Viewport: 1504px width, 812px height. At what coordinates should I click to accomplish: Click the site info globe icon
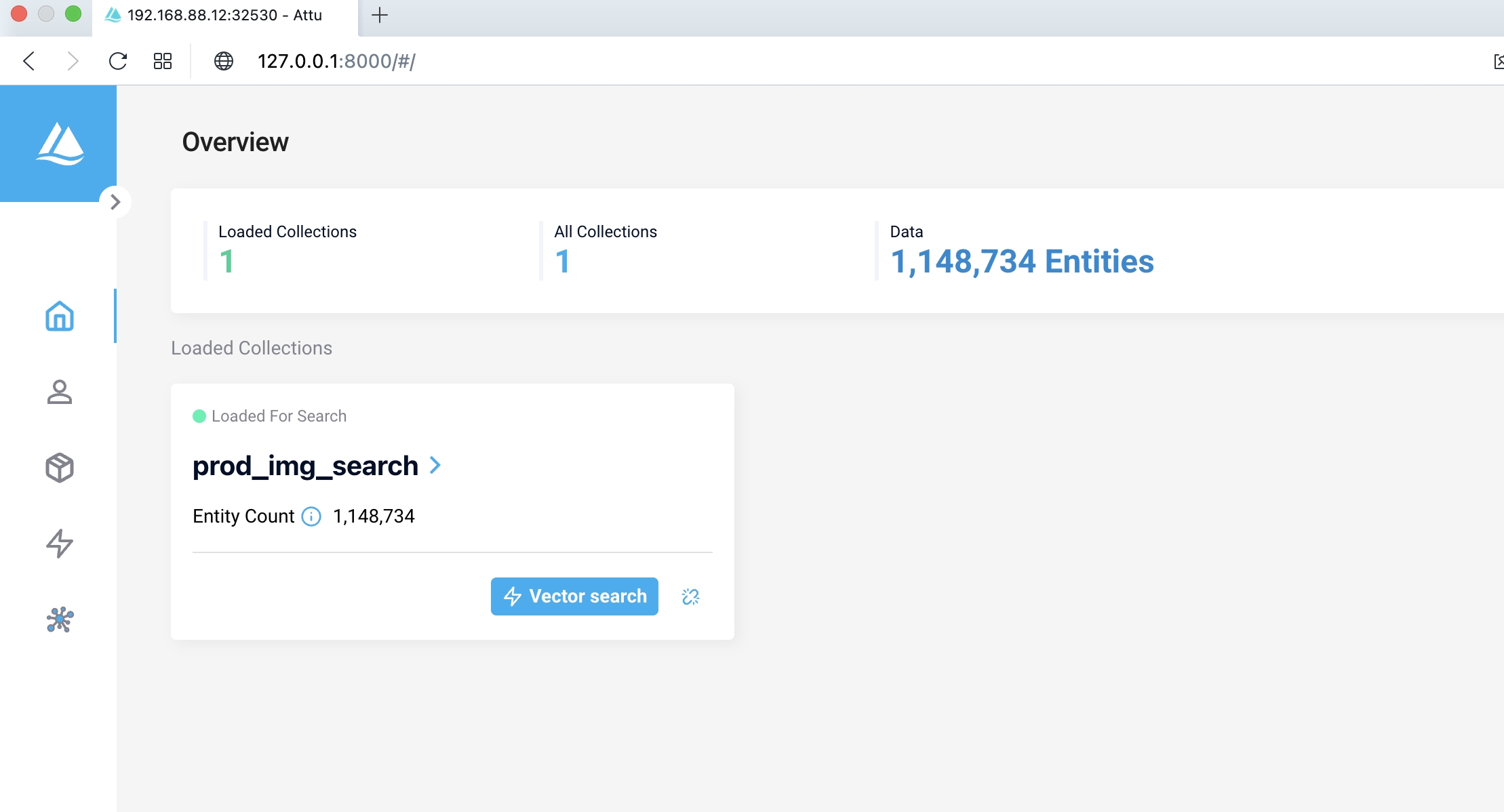224,61
